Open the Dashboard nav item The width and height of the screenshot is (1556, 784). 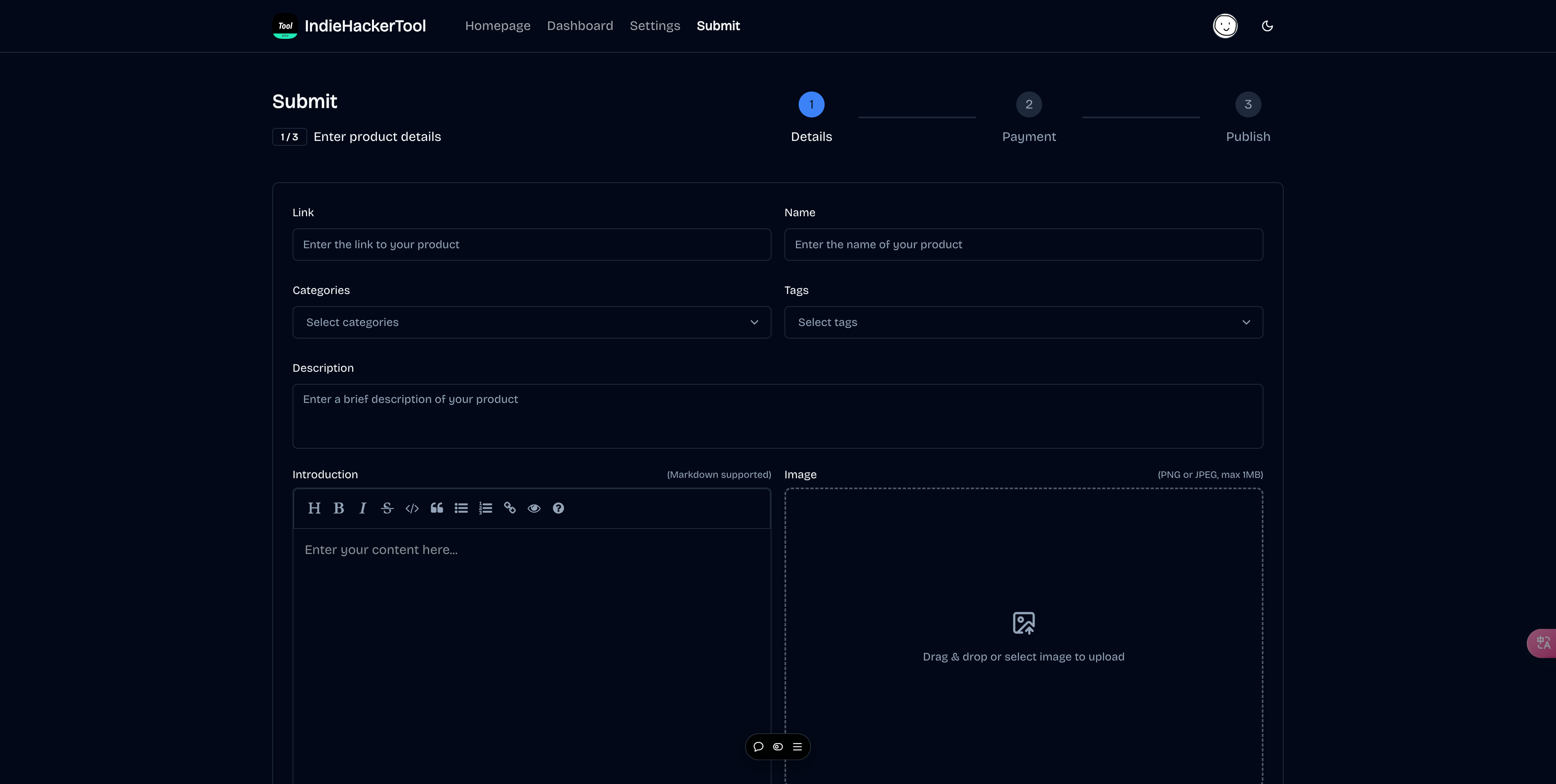click(580, 26)
